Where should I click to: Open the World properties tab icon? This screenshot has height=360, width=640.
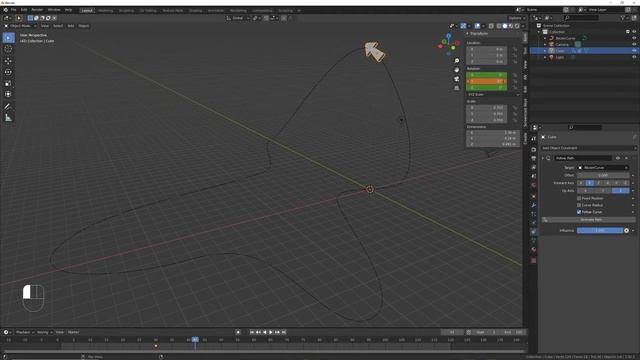(x=533, y=185)
